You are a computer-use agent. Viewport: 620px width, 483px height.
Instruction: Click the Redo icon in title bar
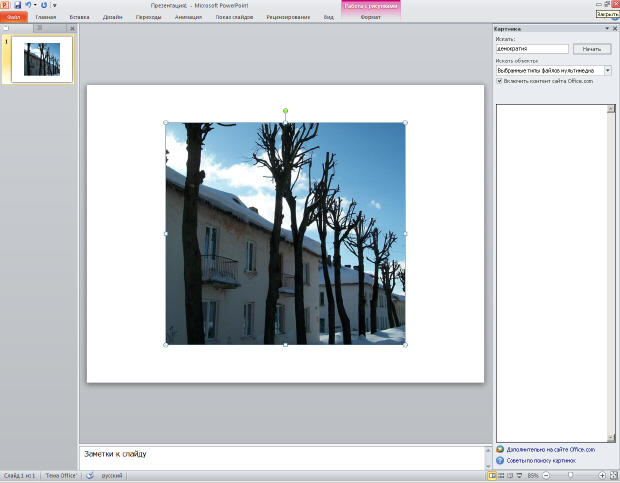pos(44,5)
